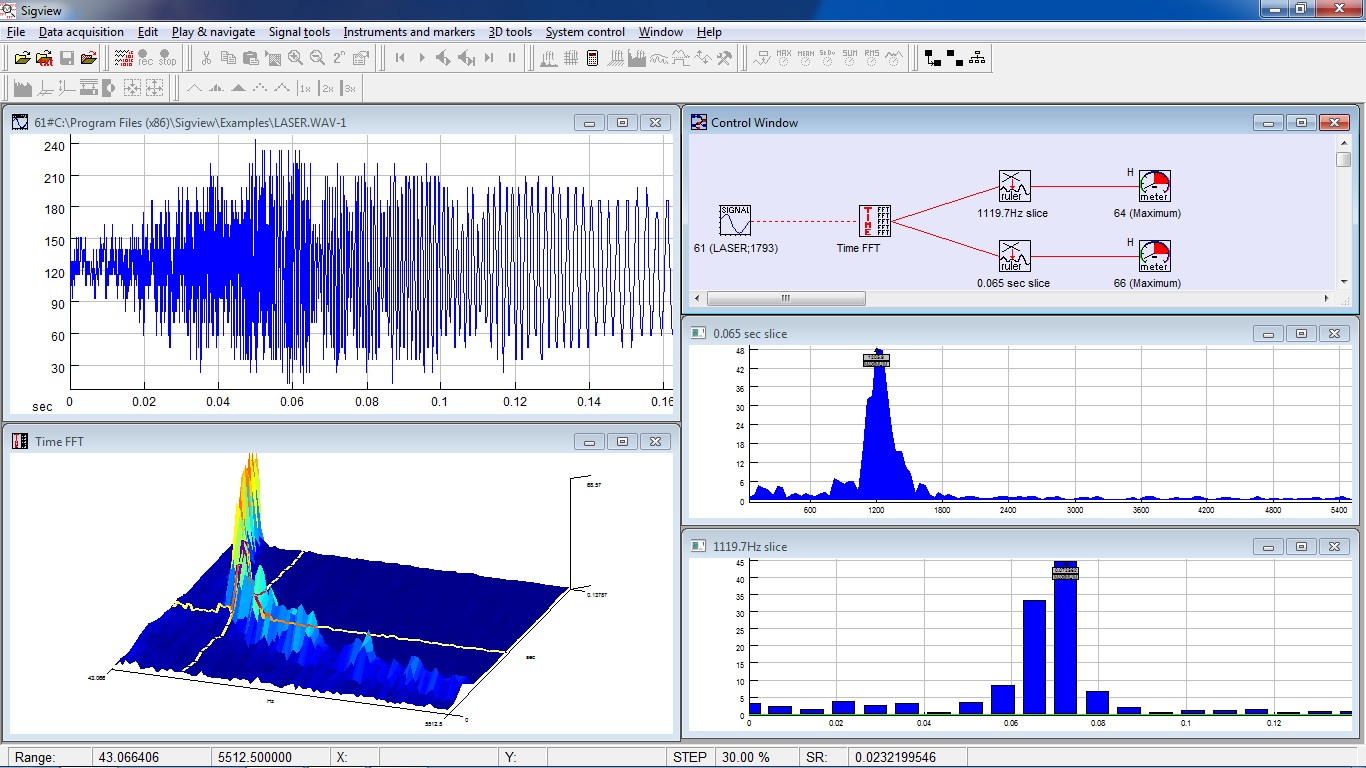The width and height of the screenshot is (1366, 768).
Task: Click the Control Window horizontal scrollbar
Action: [x=785, y=298]
